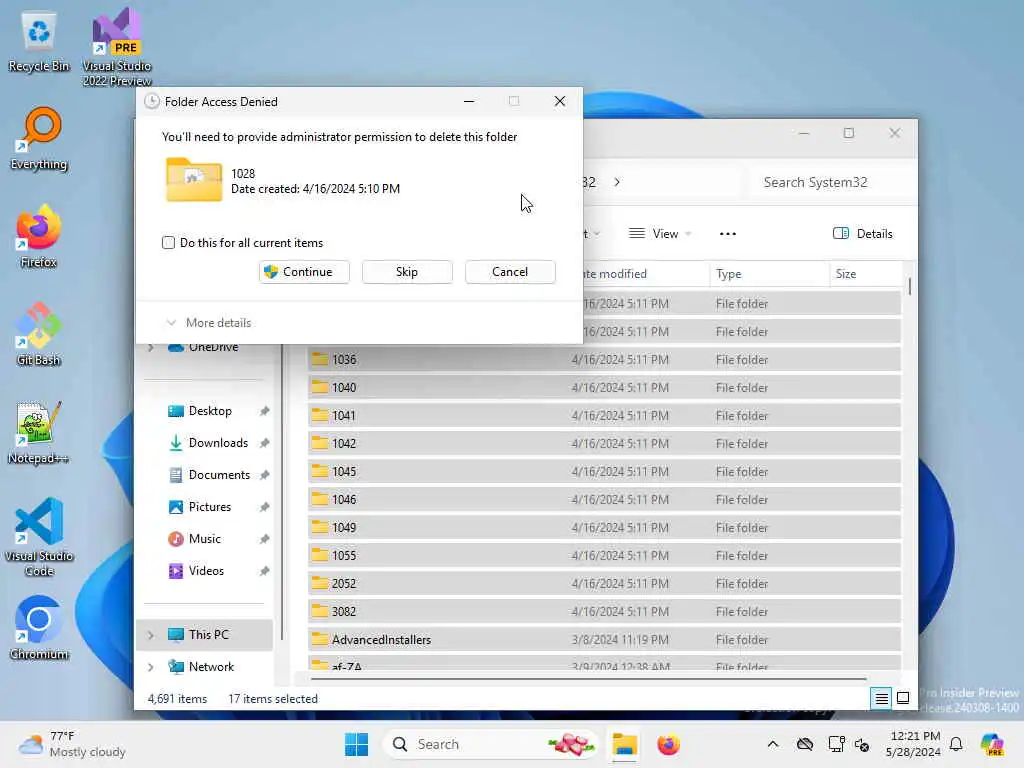This screenshot has height=768, width=1024.
Task: Click Continue in Folder Access Denied
Action: click(304, 272)
